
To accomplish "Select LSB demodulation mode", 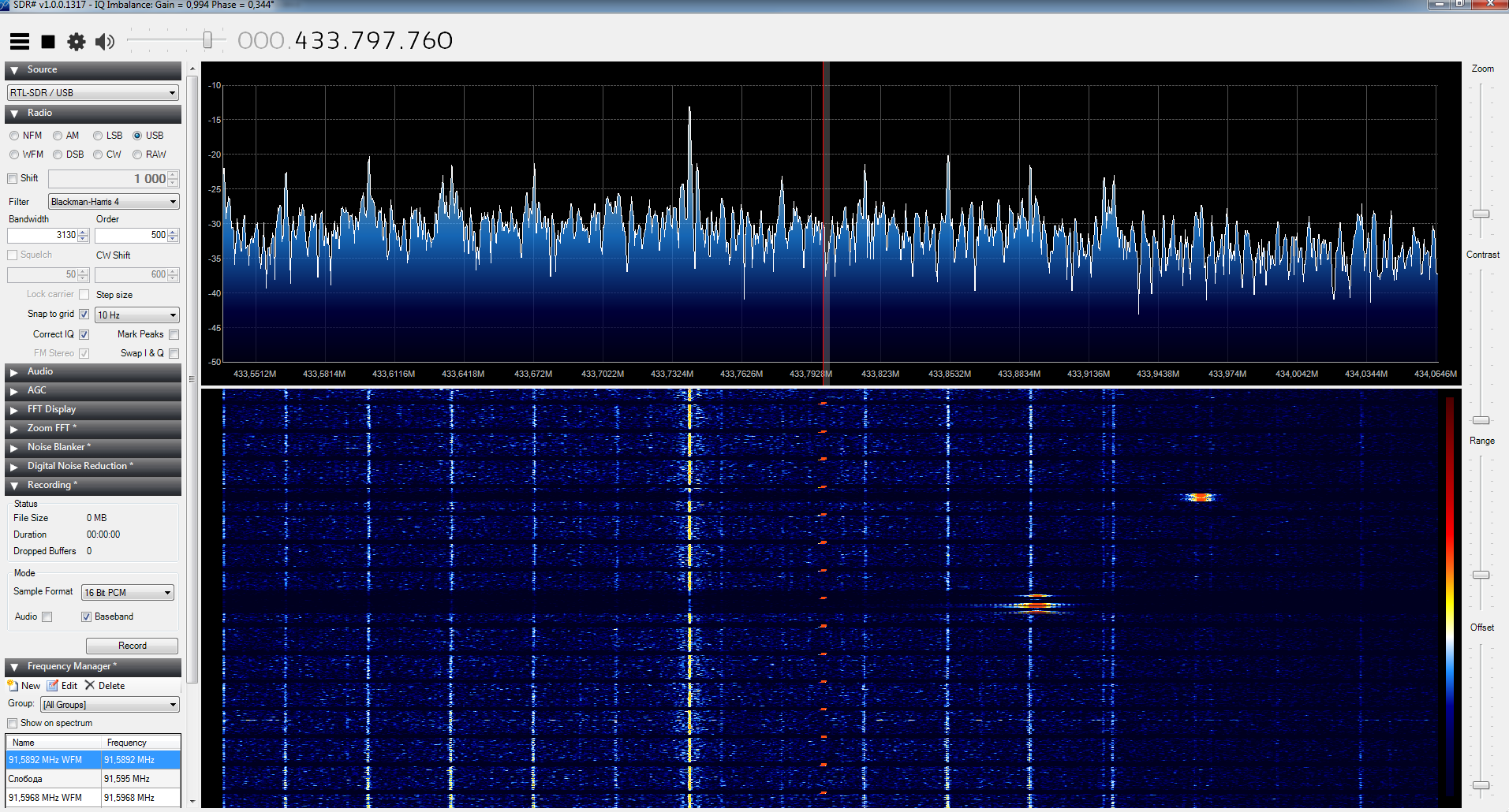I will pyautogui.click(x=98, y=136).
